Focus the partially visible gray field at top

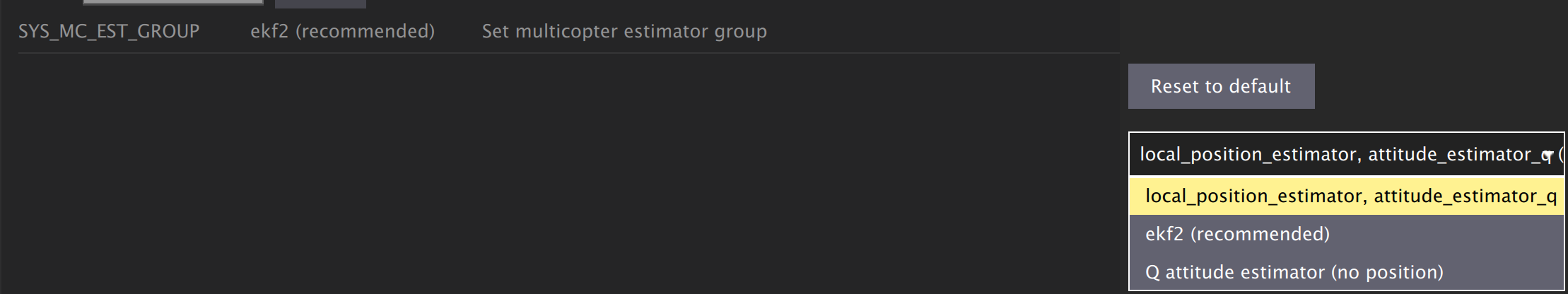tap(173, 2)
